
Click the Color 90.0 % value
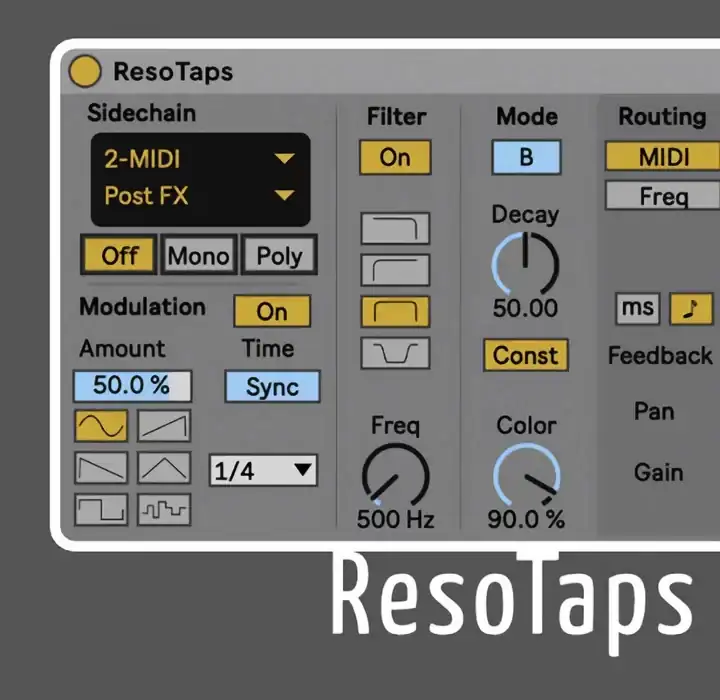(526, 519)
